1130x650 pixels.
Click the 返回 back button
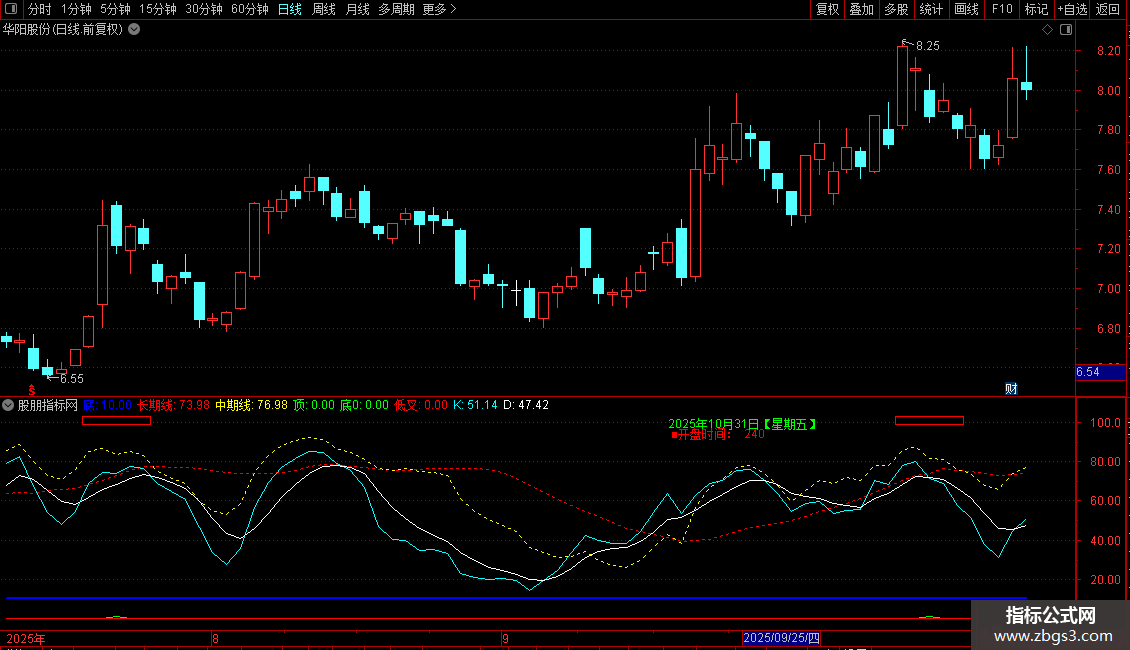1108,9
